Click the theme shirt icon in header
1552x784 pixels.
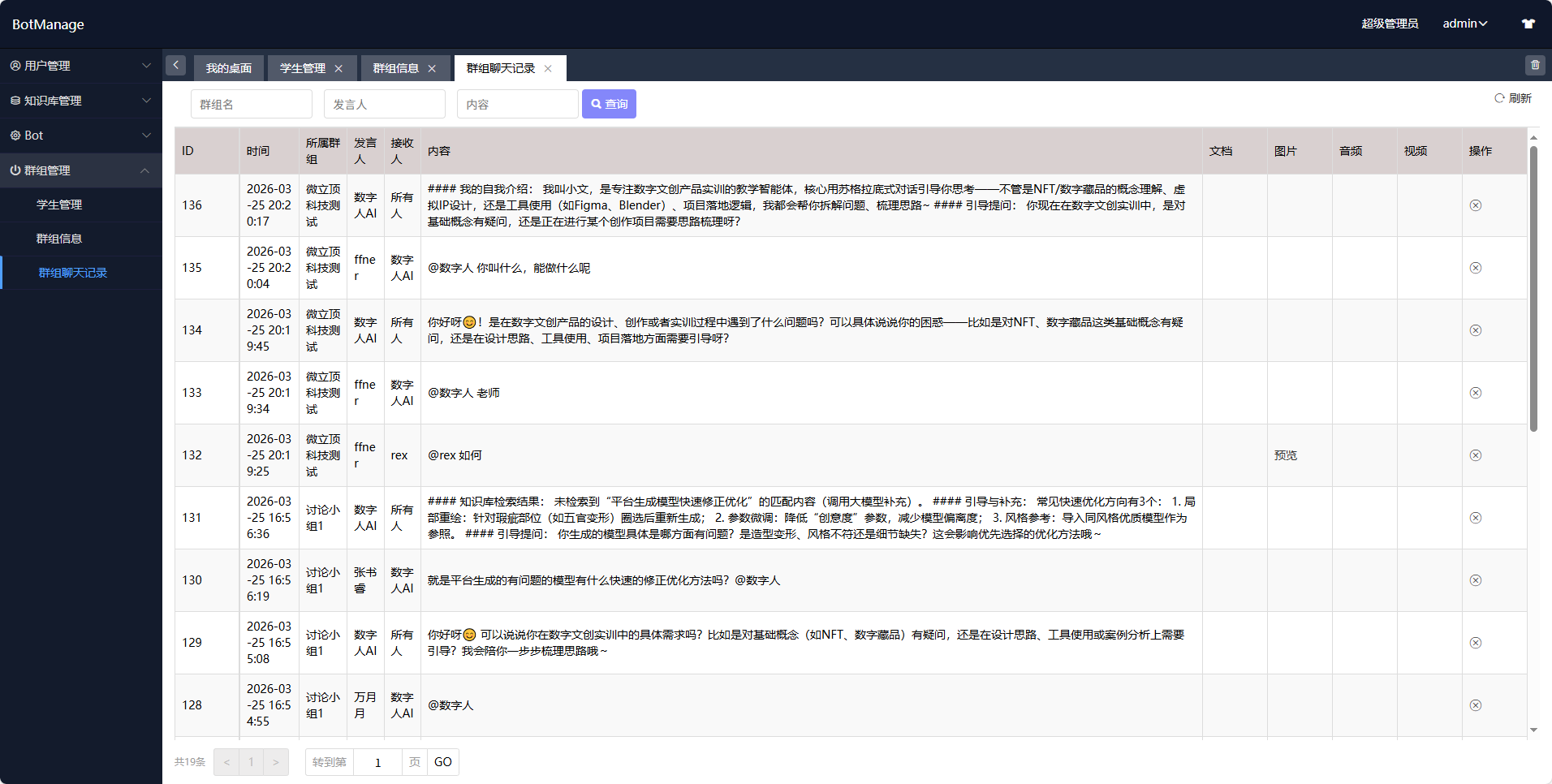coord(1528,24)
